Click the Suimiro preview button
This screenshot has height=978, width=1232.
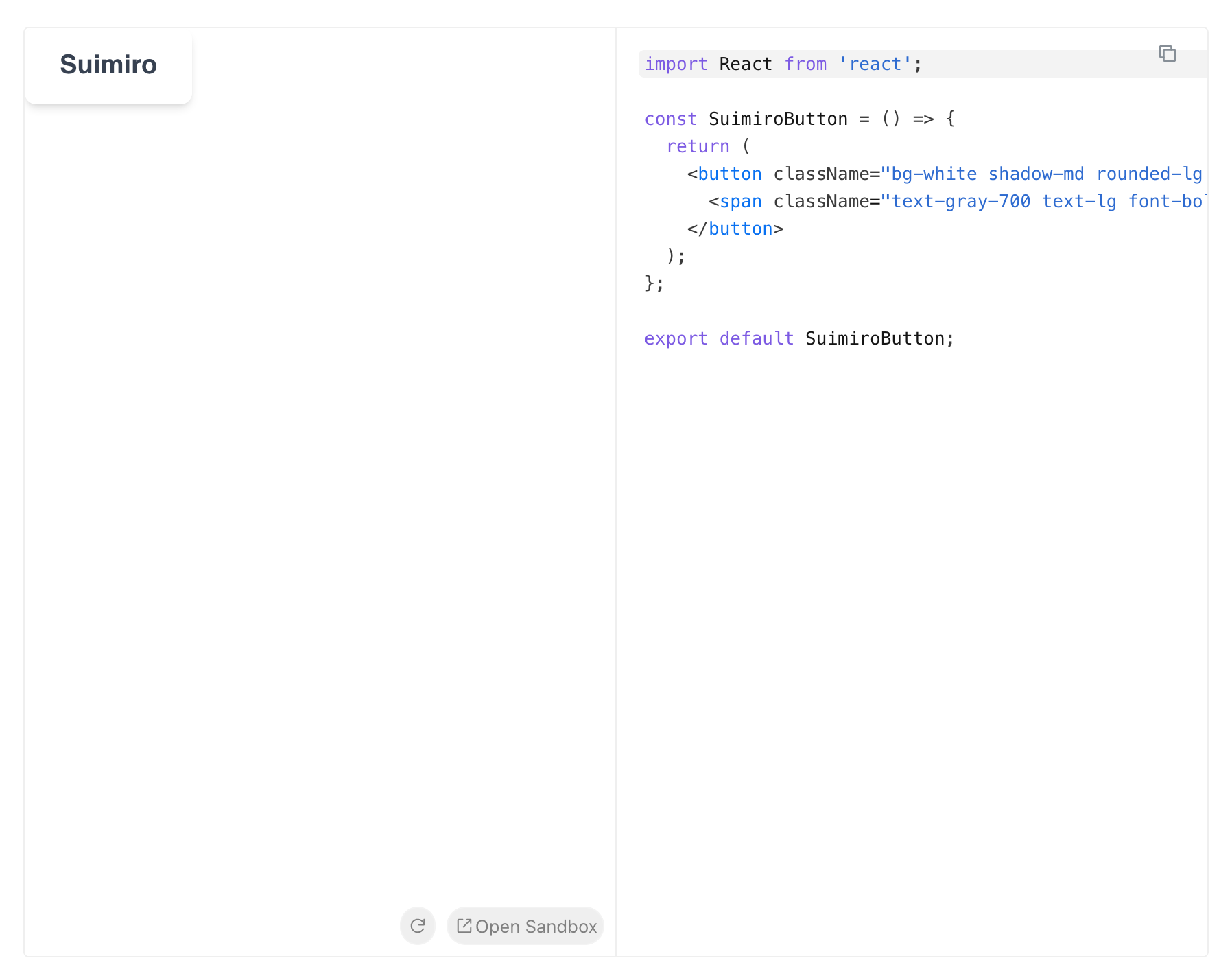point(108,66)
